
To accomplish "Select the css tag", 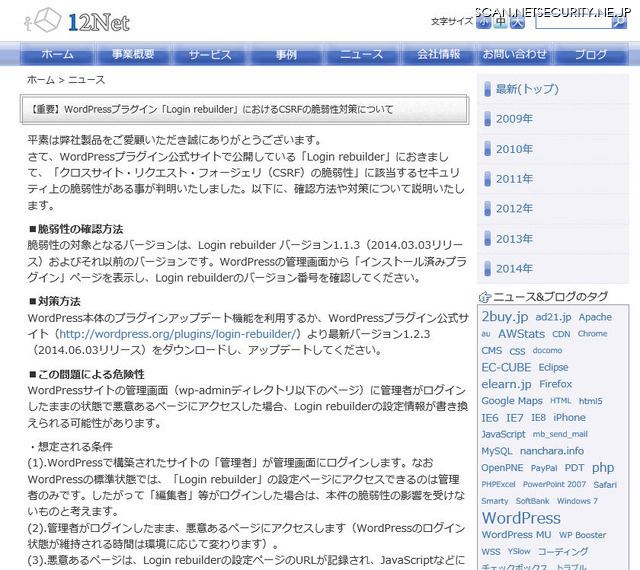I will coord(517,351).
